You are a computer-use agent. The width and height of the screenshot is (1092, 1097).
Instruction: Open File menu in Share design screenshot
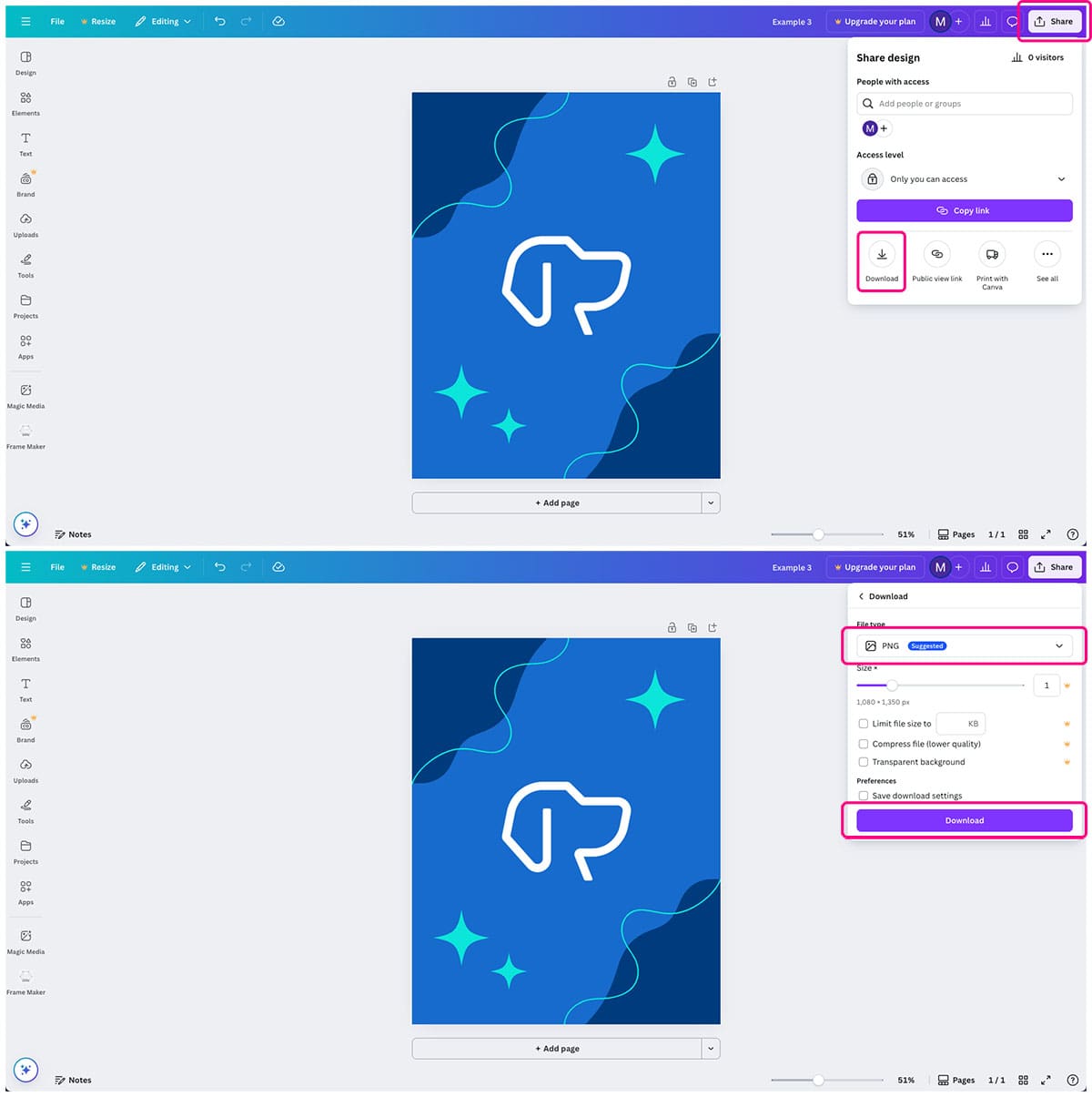pos(57,21)
